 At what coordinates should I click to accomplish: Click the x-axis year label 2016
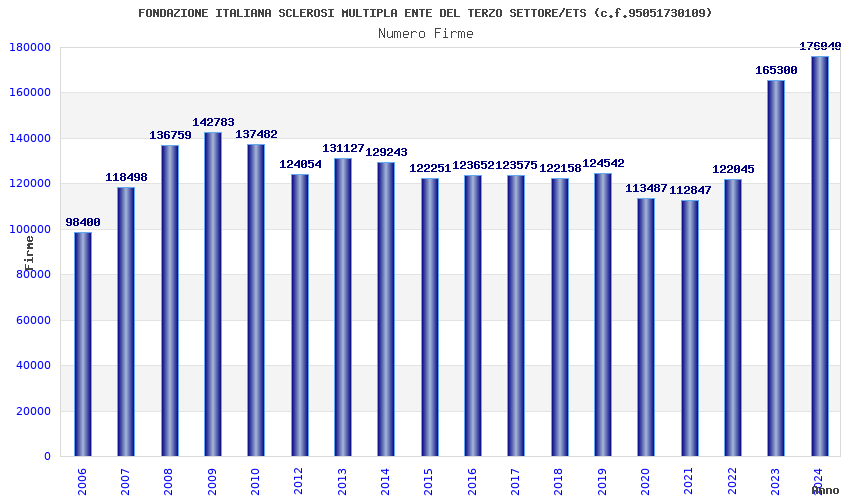click(x=472, y=482)
